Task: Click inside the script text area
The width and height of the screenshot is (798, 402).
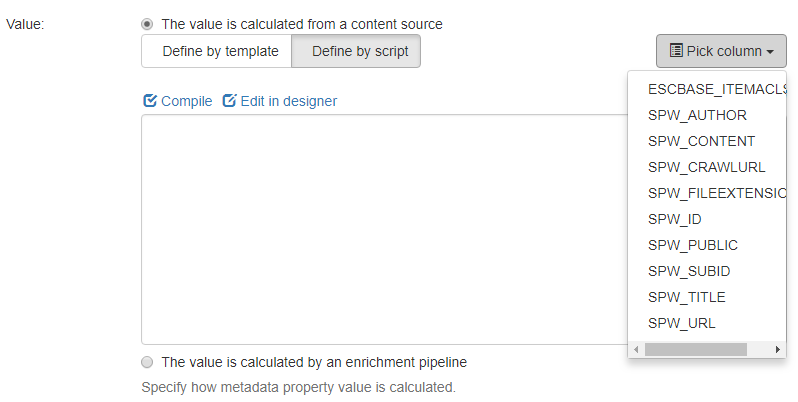Action: tap(380, 230)
